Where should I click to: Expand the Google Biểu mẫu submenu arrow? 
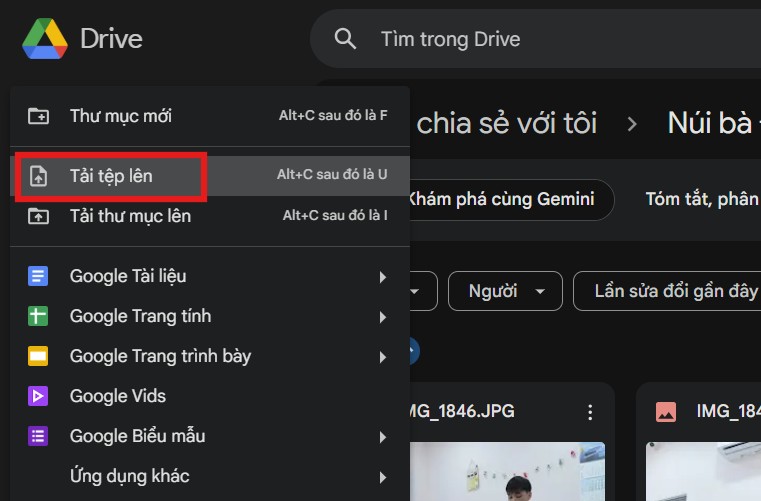click(383, 437)
